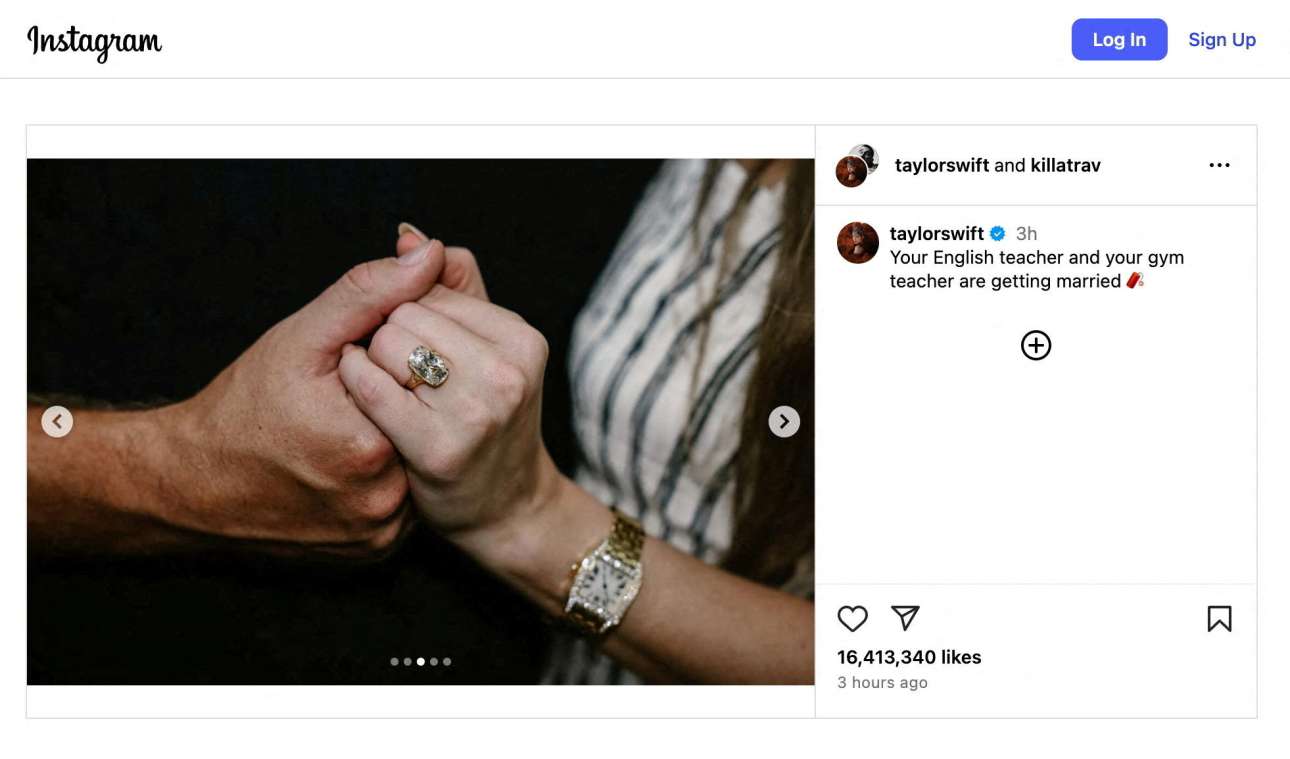Viewport: 1290px width, 759px height.
Task: Click the Instagram logo
Action: pos(94,41)
